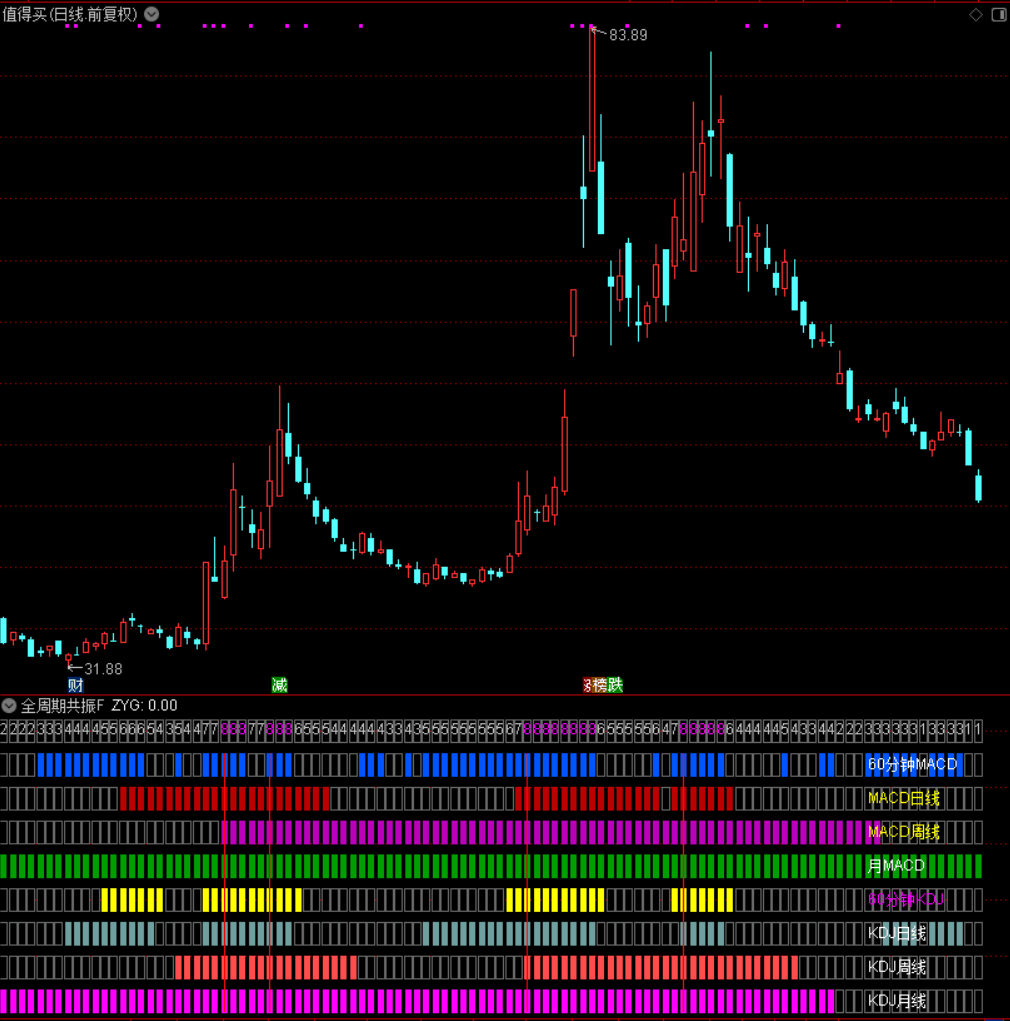The width and height of the screenshot is (1010, 1021).
Task: Select the 月MACD row label
Action: [896, 866]
